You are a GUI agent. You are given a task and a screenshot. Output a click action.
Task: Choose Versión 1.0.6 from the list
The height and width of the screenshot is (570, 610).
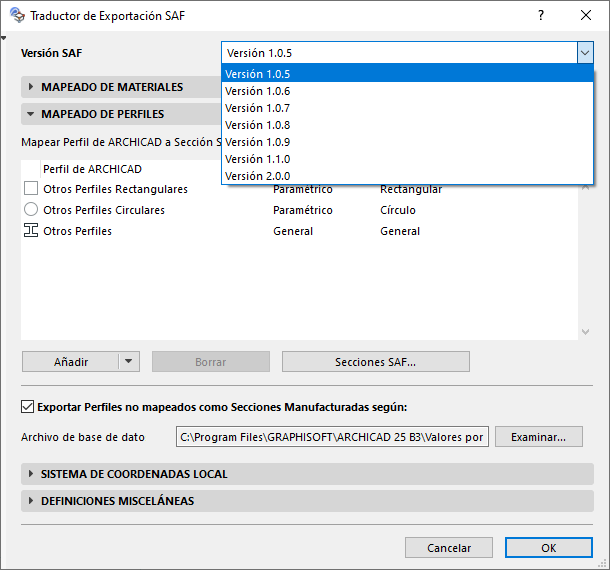(x=407, y=91)
